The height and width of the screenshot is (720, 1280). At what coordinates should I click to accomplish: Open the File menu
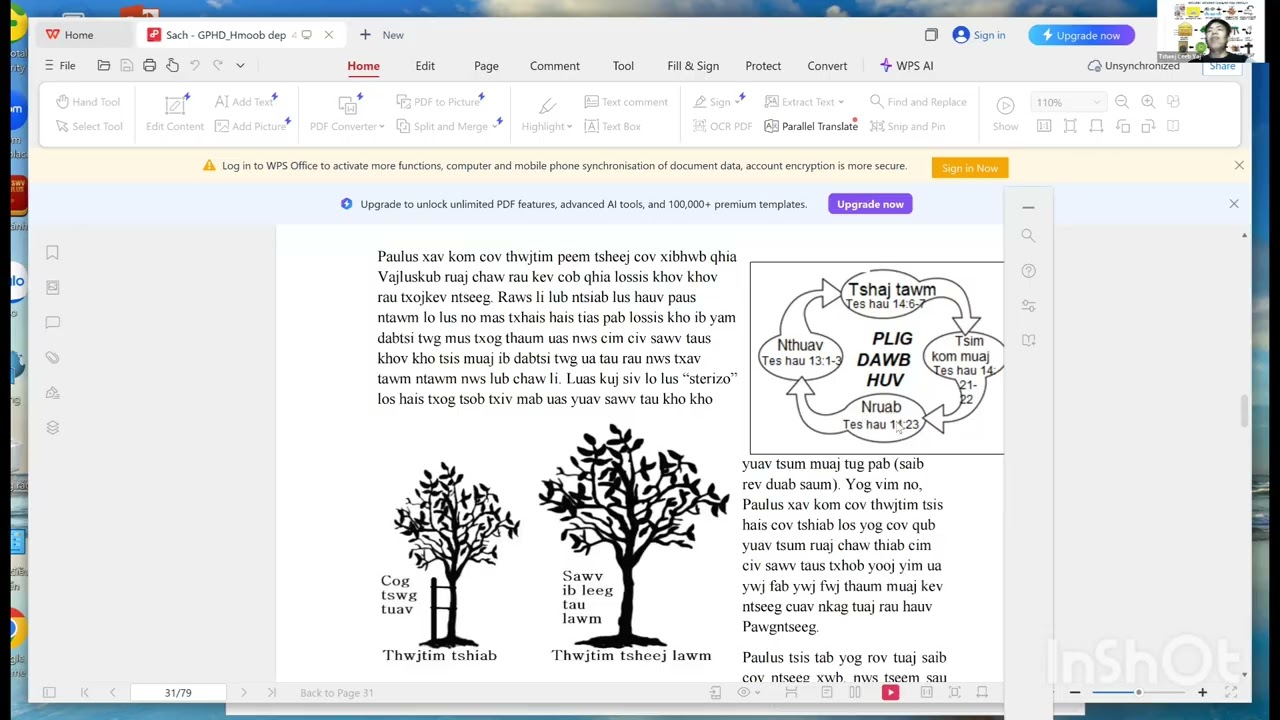[60, 65]
